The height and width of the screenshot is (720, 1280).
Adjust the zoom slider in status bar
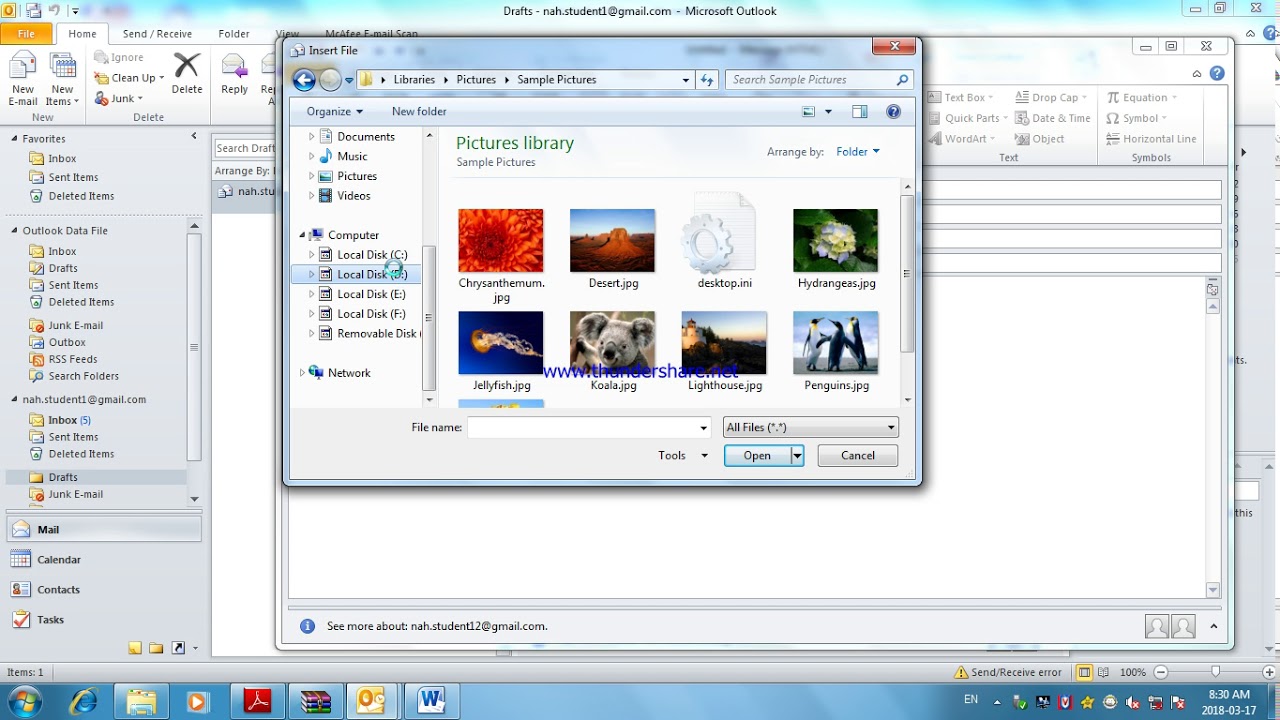(x=1215, y=673)
